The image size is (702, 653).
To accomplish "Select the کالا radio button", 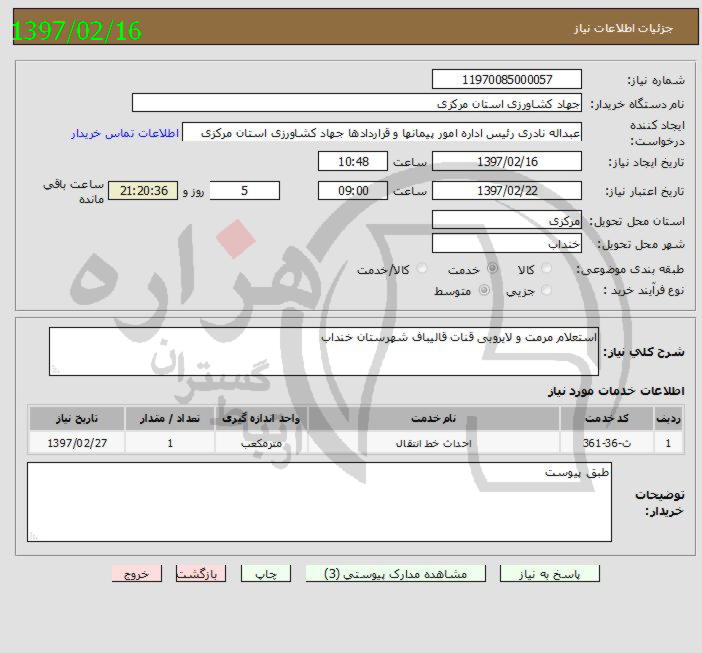I will (x=546, y=269).
